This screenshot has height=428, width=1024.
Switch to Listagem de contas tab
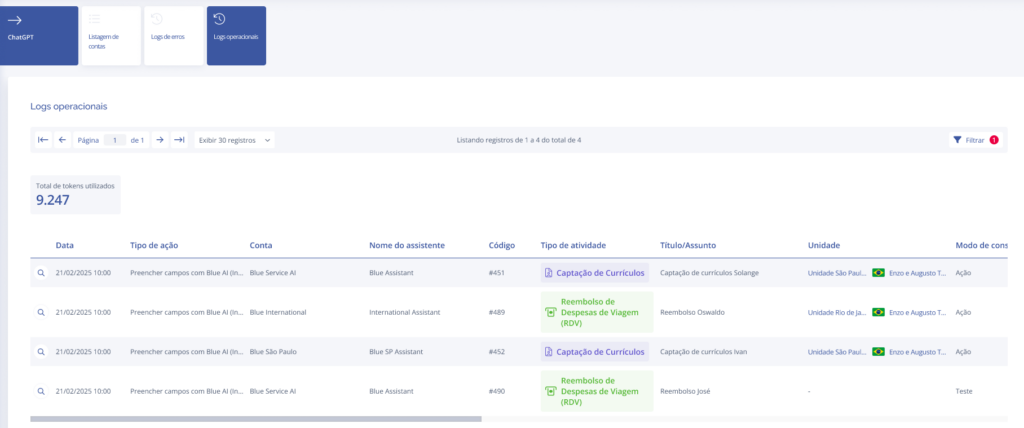tap(110, 35)
